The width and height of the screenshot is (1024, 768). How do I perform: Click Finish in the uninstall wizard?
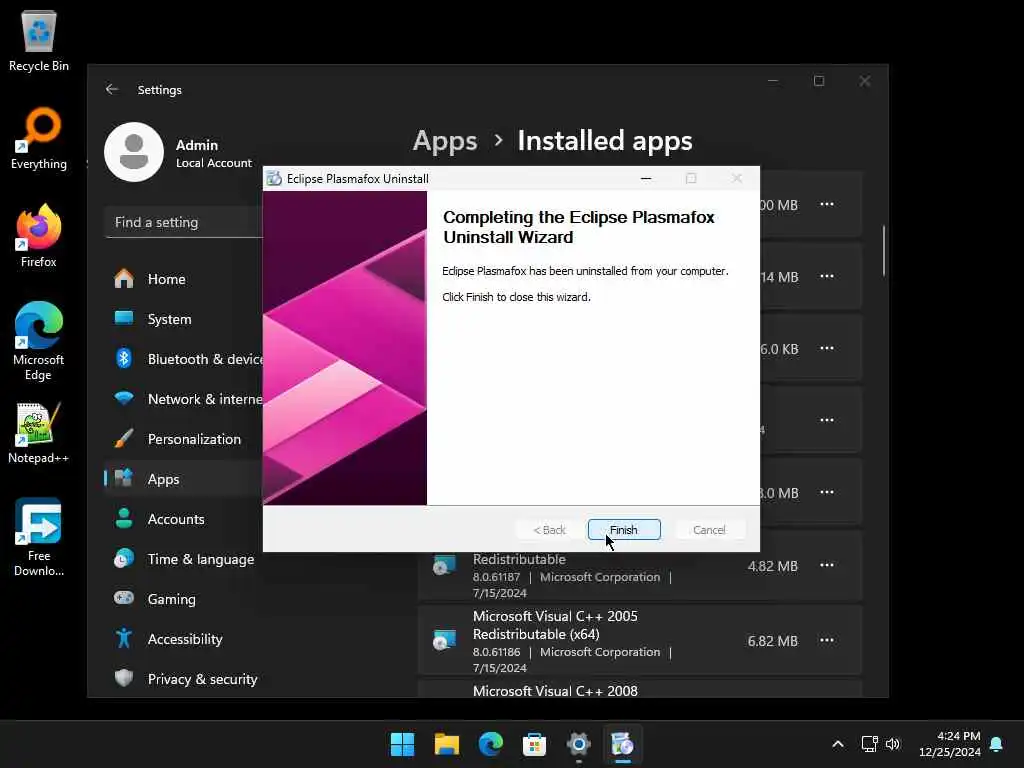point(624,530)
